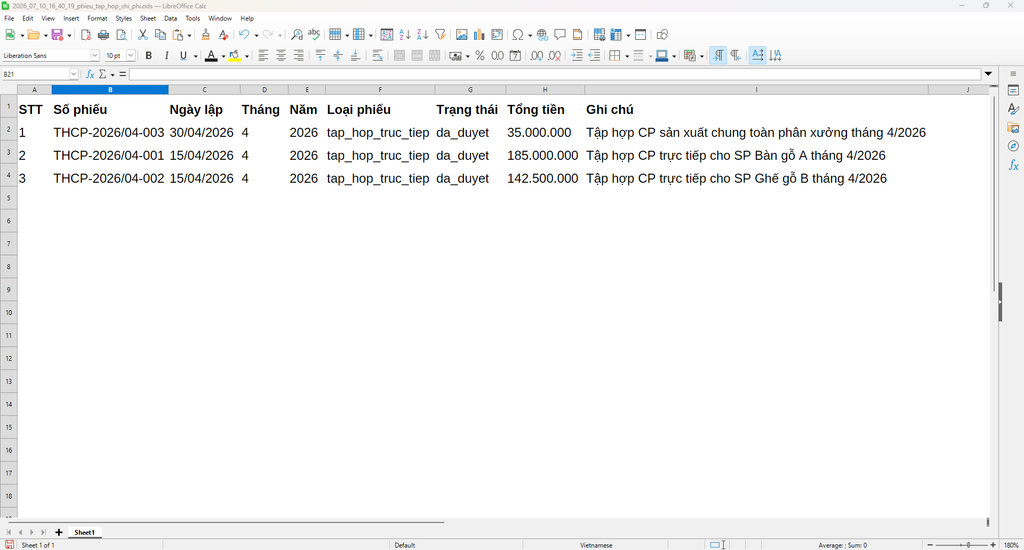1024x550 pixels.
Task: Toggle bold formatting
Action: pyautogui.click(x=149, y=56)
